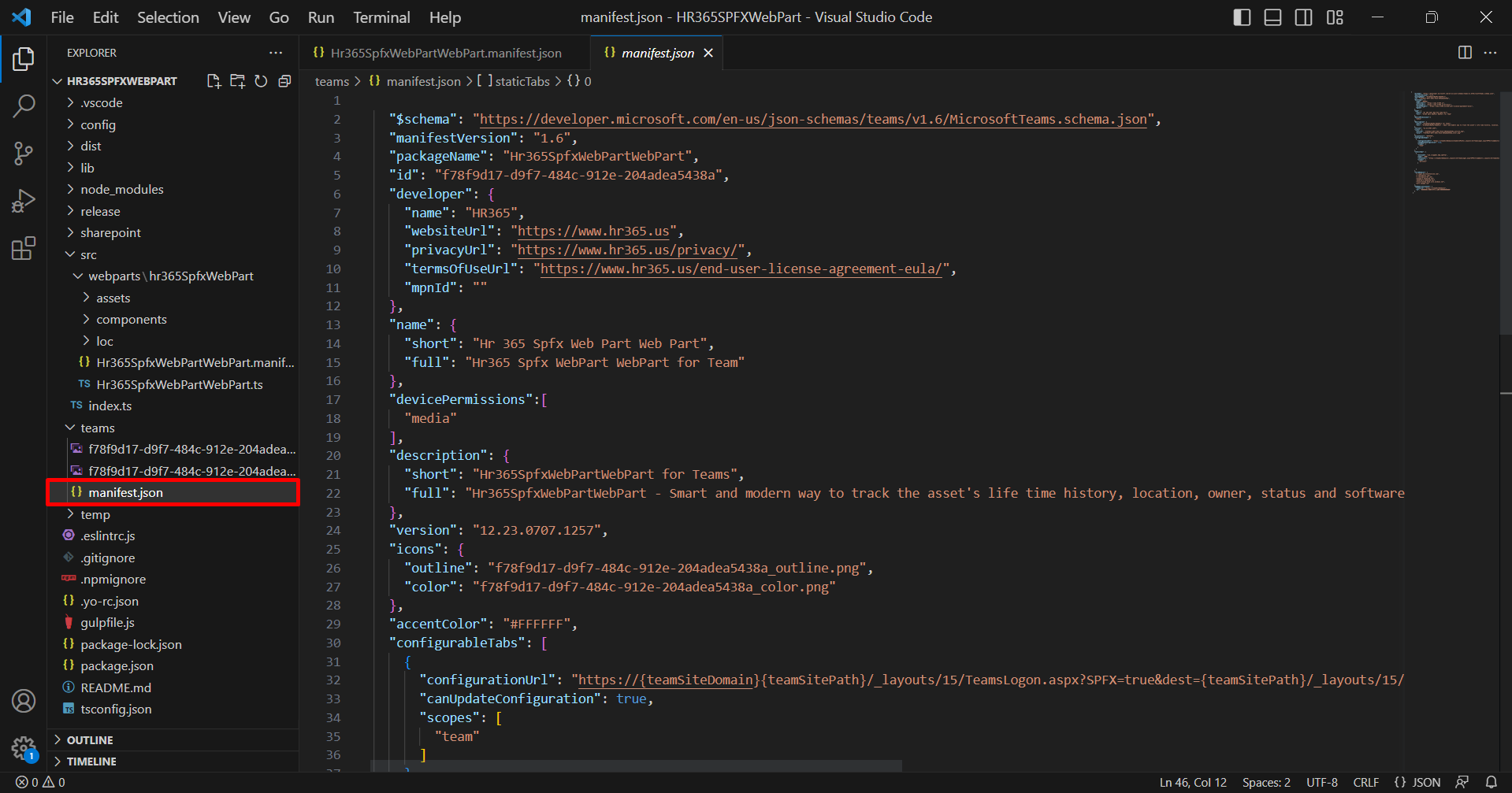Open the Explorer view in activity bar
Screen dimensions: 1512x793
pyautogui.click(x=24, y=59)
